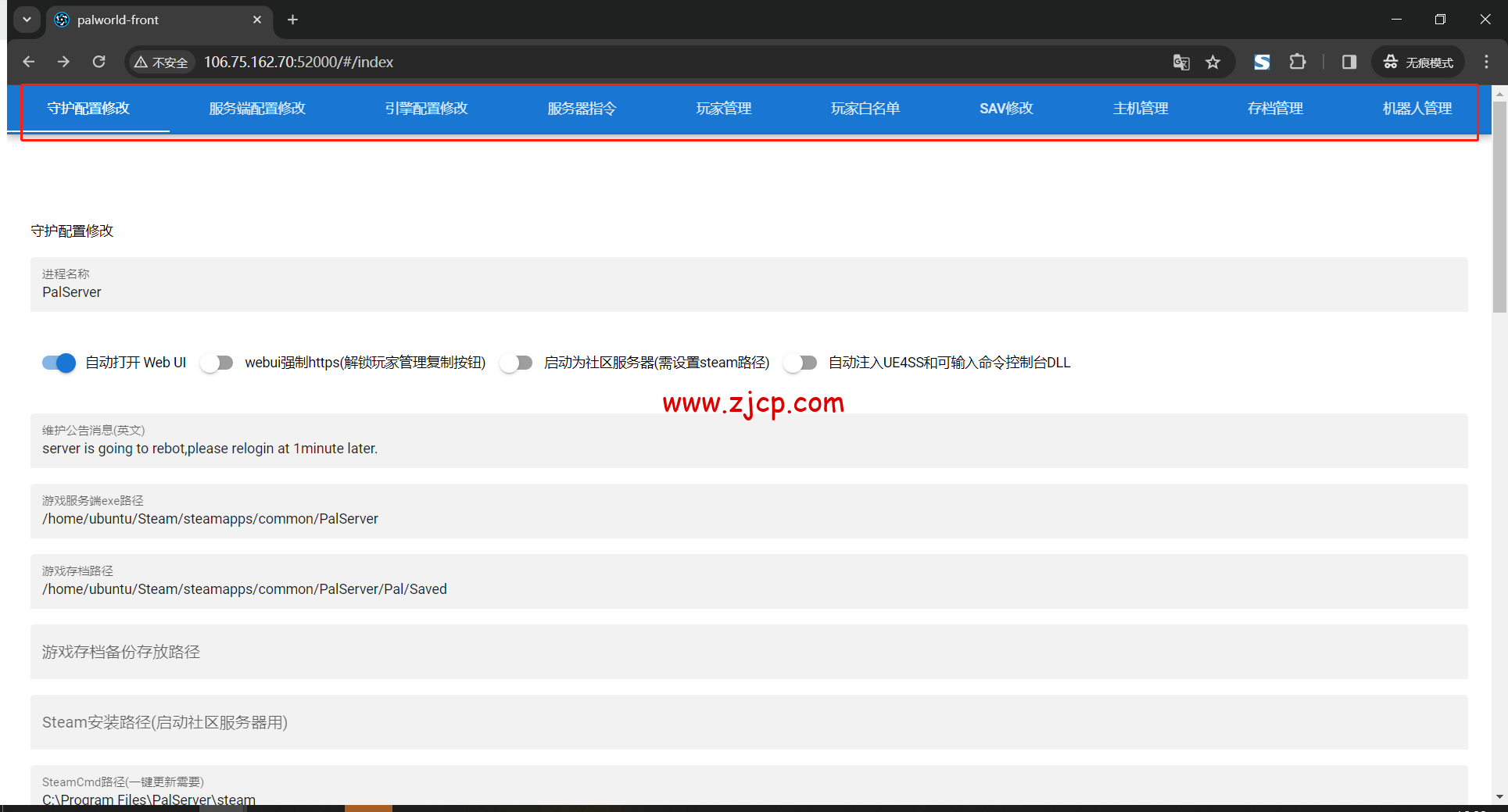Viewport: 1508px width, 812px height.
Task: Edit the 维护公告消息(英文) field
Action: tap(749, 441)
